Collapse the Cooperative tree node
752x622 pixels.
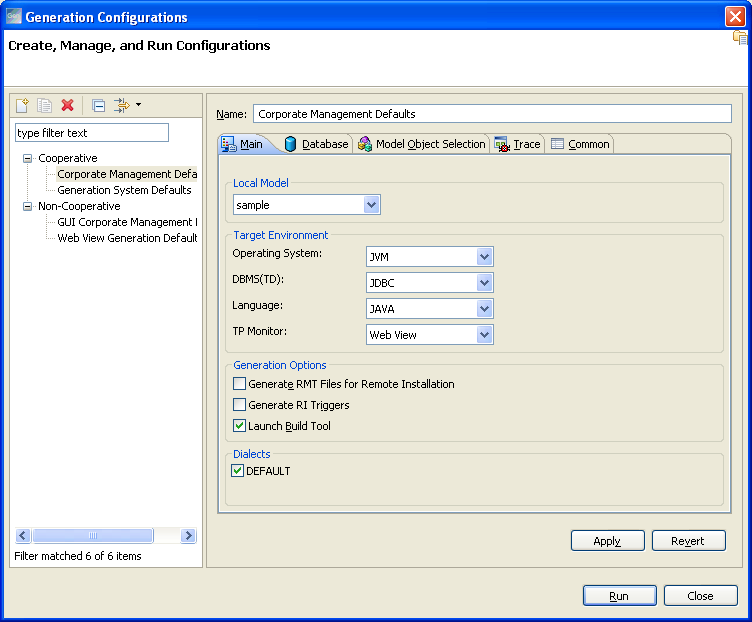(x=27, y=158)
